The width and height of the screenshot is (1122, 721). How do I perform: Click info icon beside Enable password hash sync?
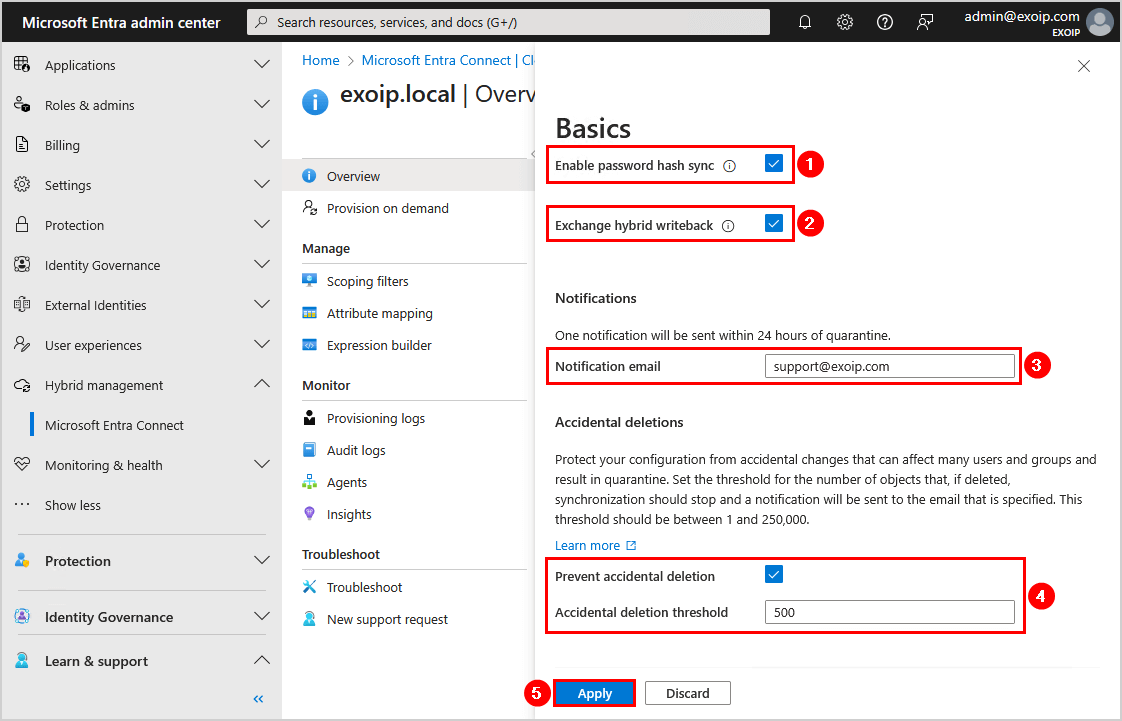729,166
